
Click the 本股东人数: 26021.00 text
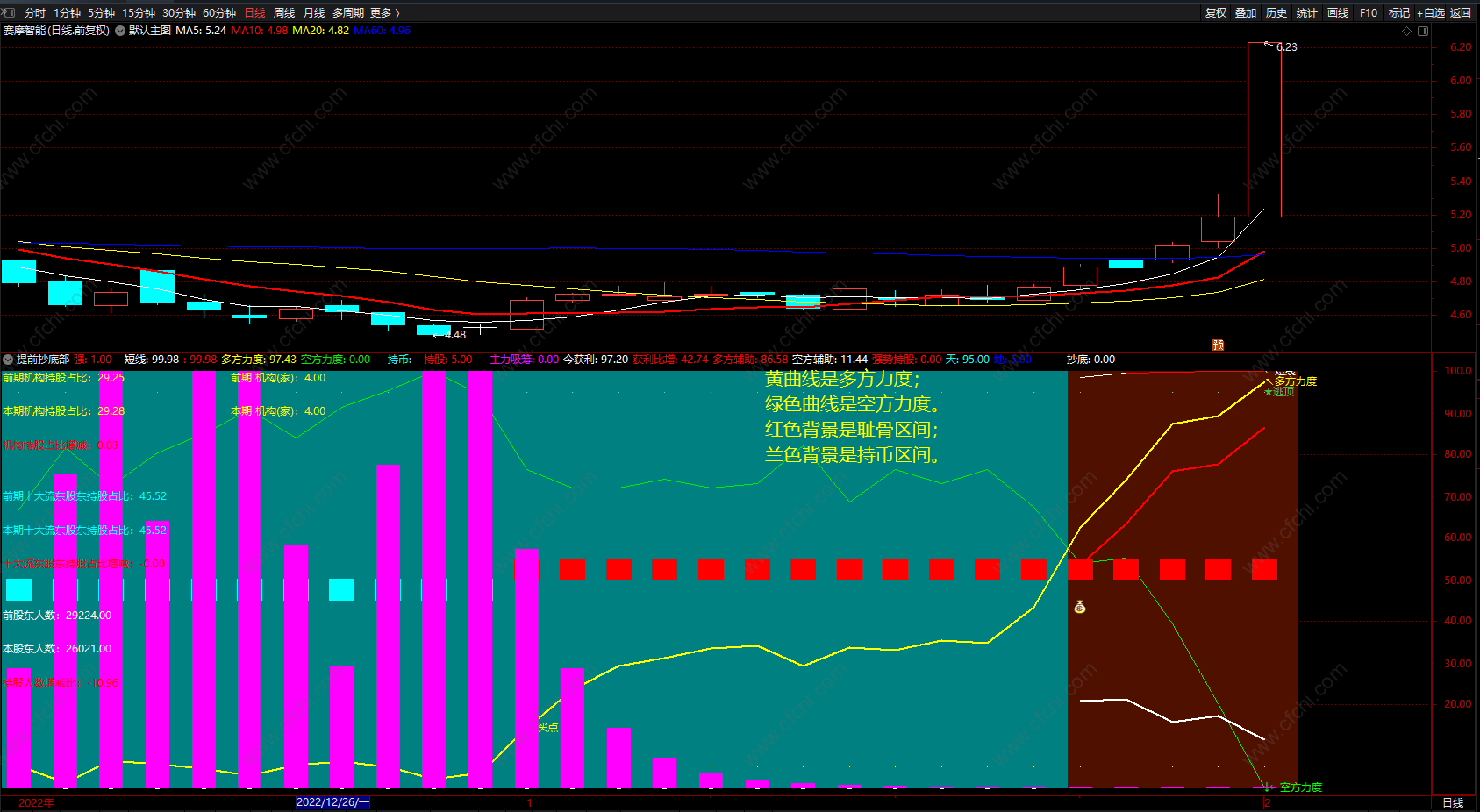(57, 649)
